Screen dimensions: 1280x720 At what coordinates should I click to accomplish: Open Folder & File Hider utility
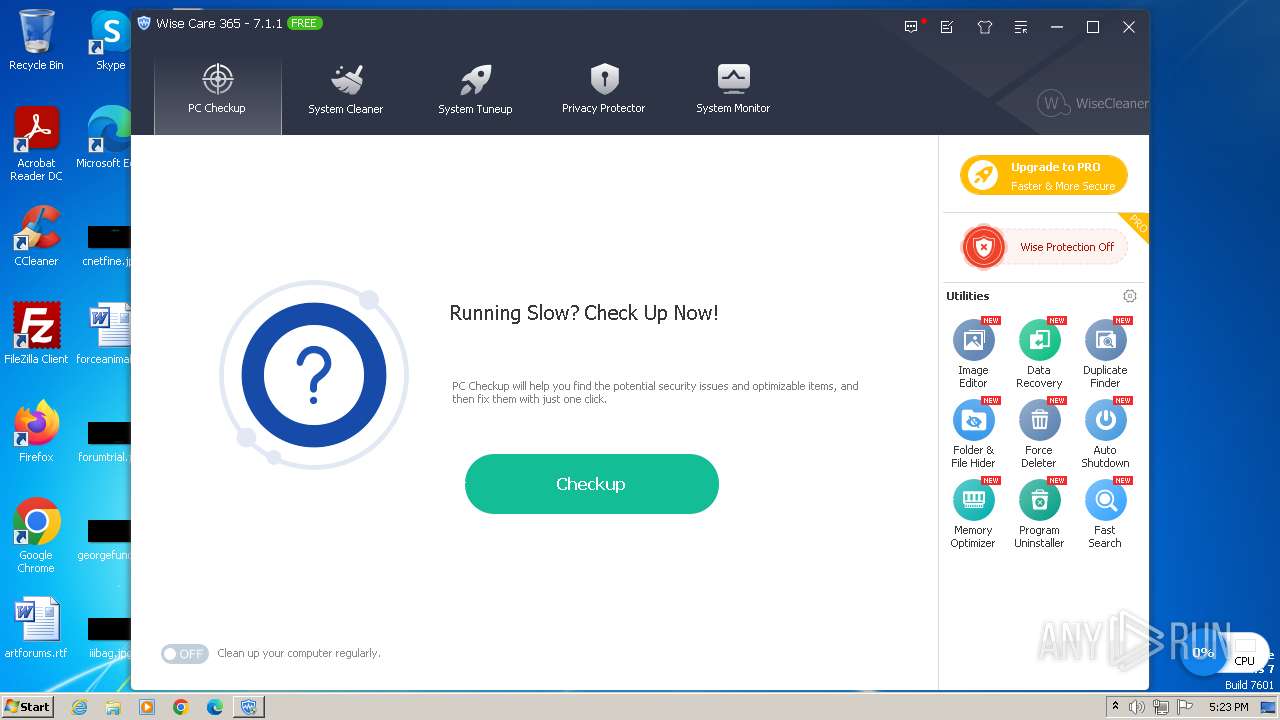click(x=973, y=433)
